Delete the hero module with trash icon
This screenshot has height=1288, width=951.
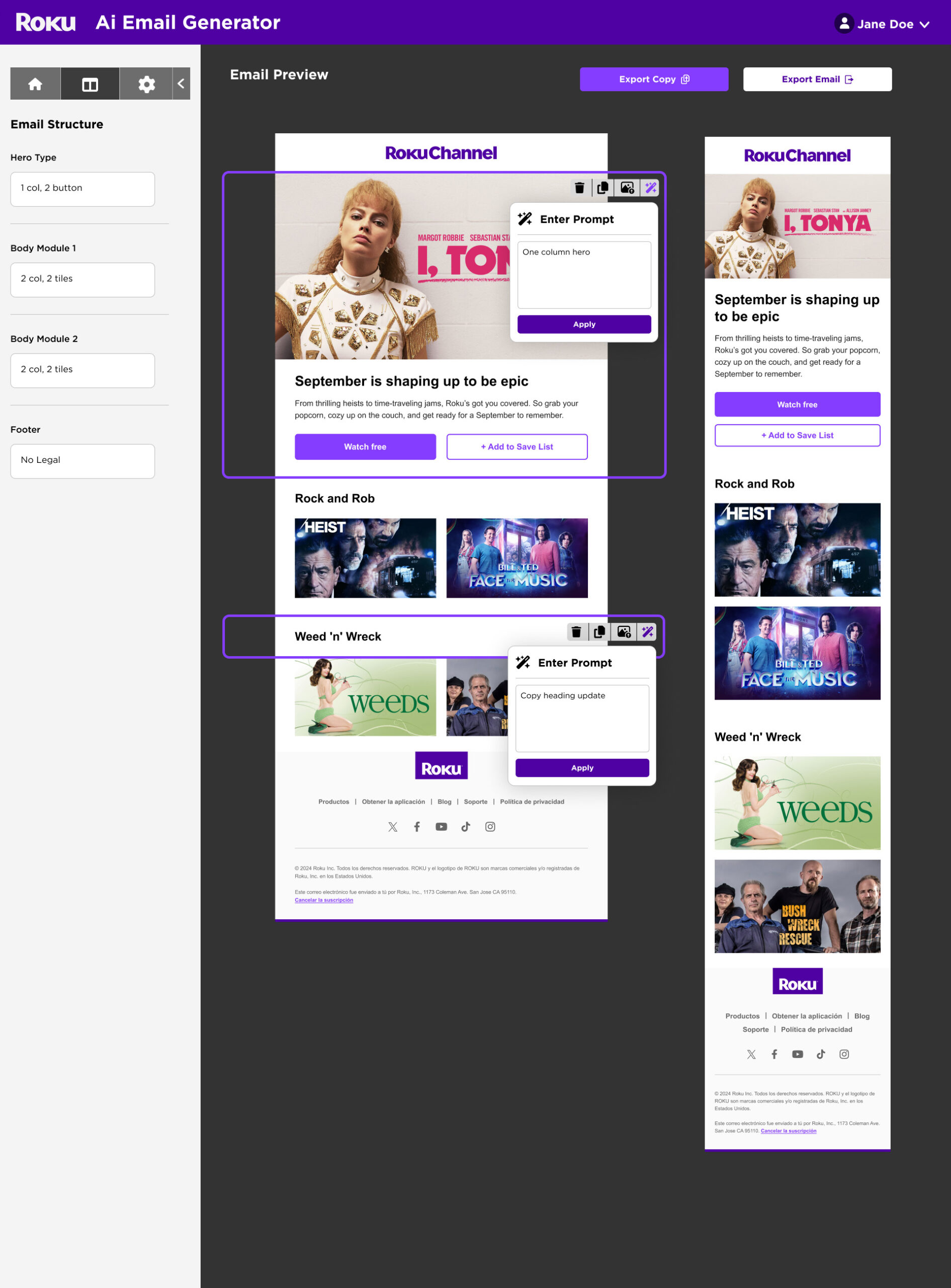pos(579,188)
